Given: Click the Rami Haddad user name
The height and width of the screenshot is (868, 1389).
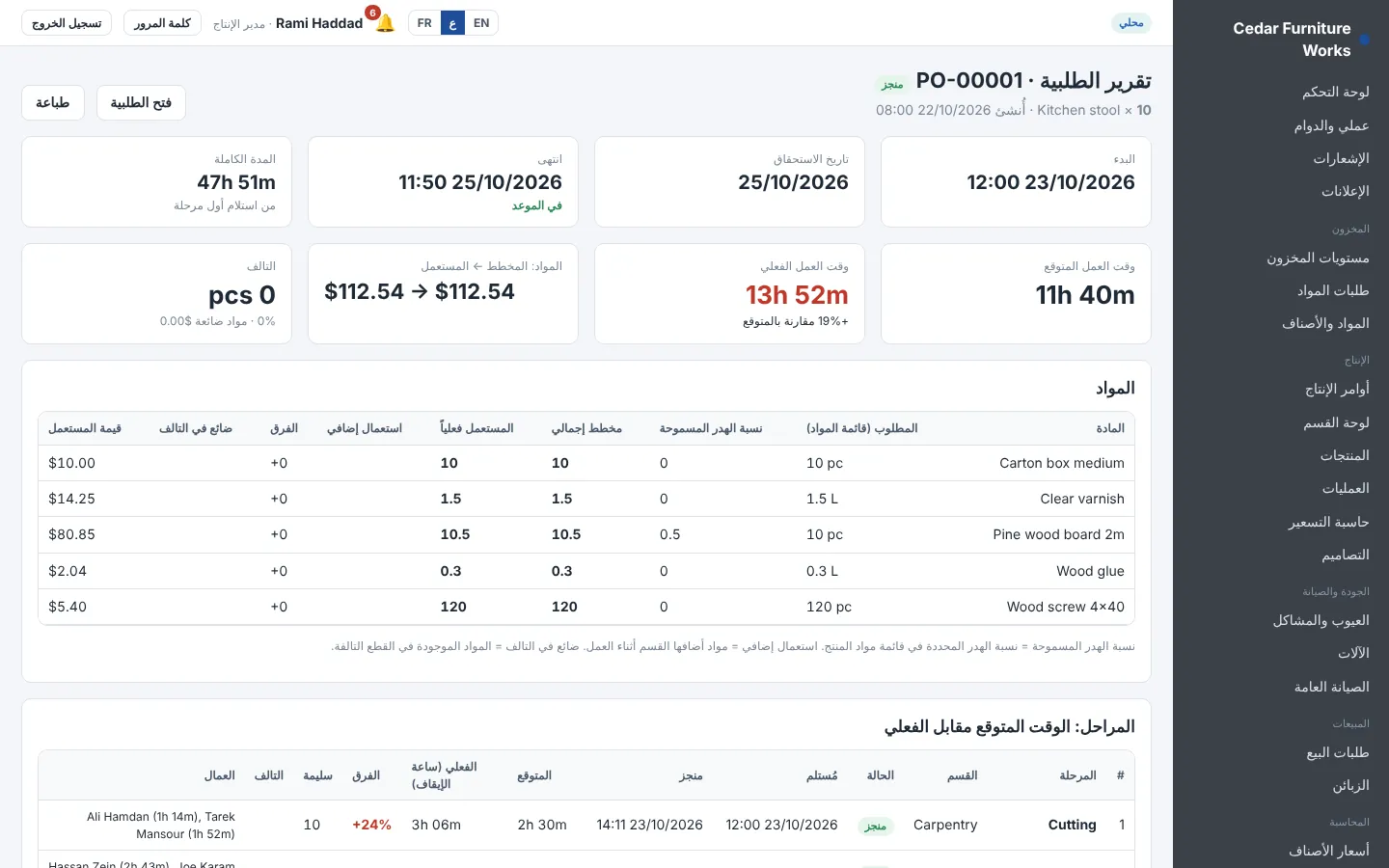Looking at the screenshot, I should [319, 23].
